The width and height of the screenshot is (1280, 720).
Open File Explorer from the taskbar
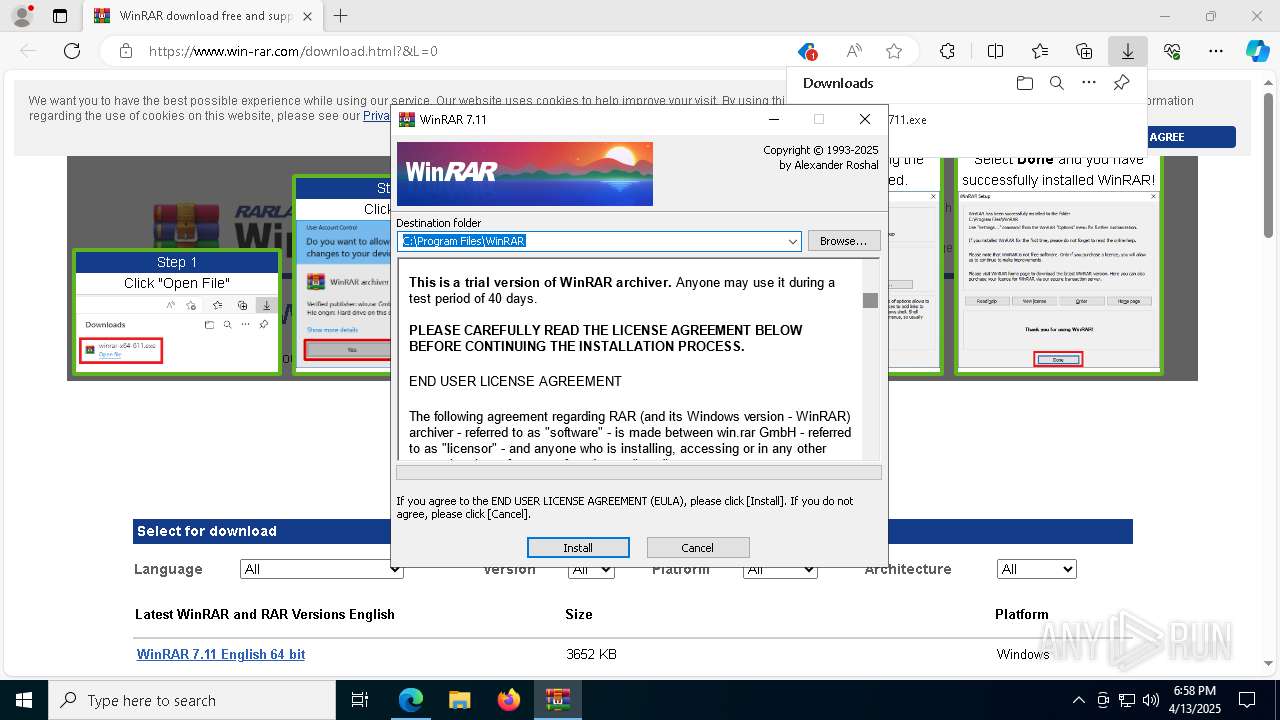click(459, 700)
